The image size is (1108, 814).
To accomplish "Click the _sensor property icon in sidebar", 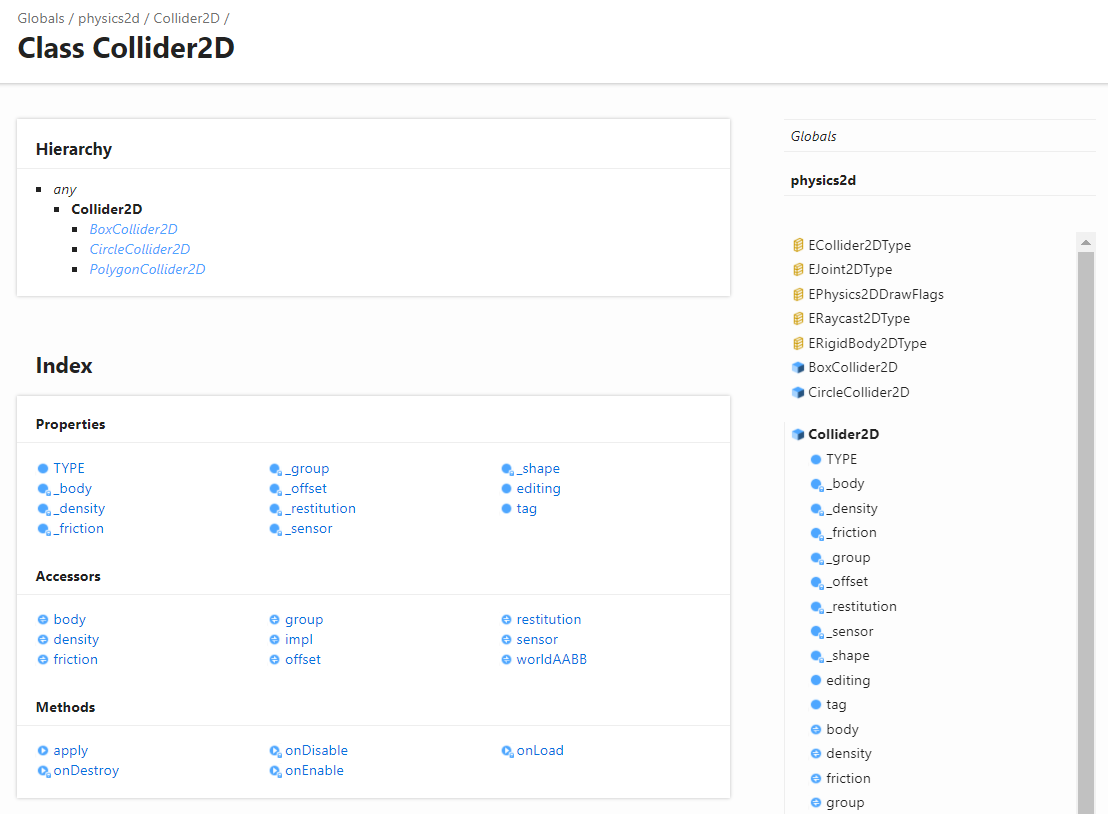I will tap(817, 632).
